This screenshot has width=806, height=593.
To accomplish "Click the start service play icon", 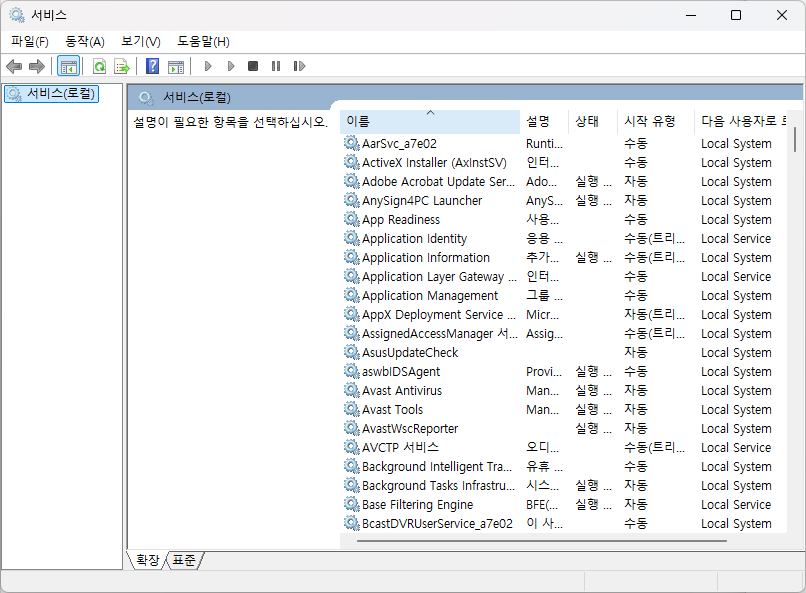I will (208, 66).
